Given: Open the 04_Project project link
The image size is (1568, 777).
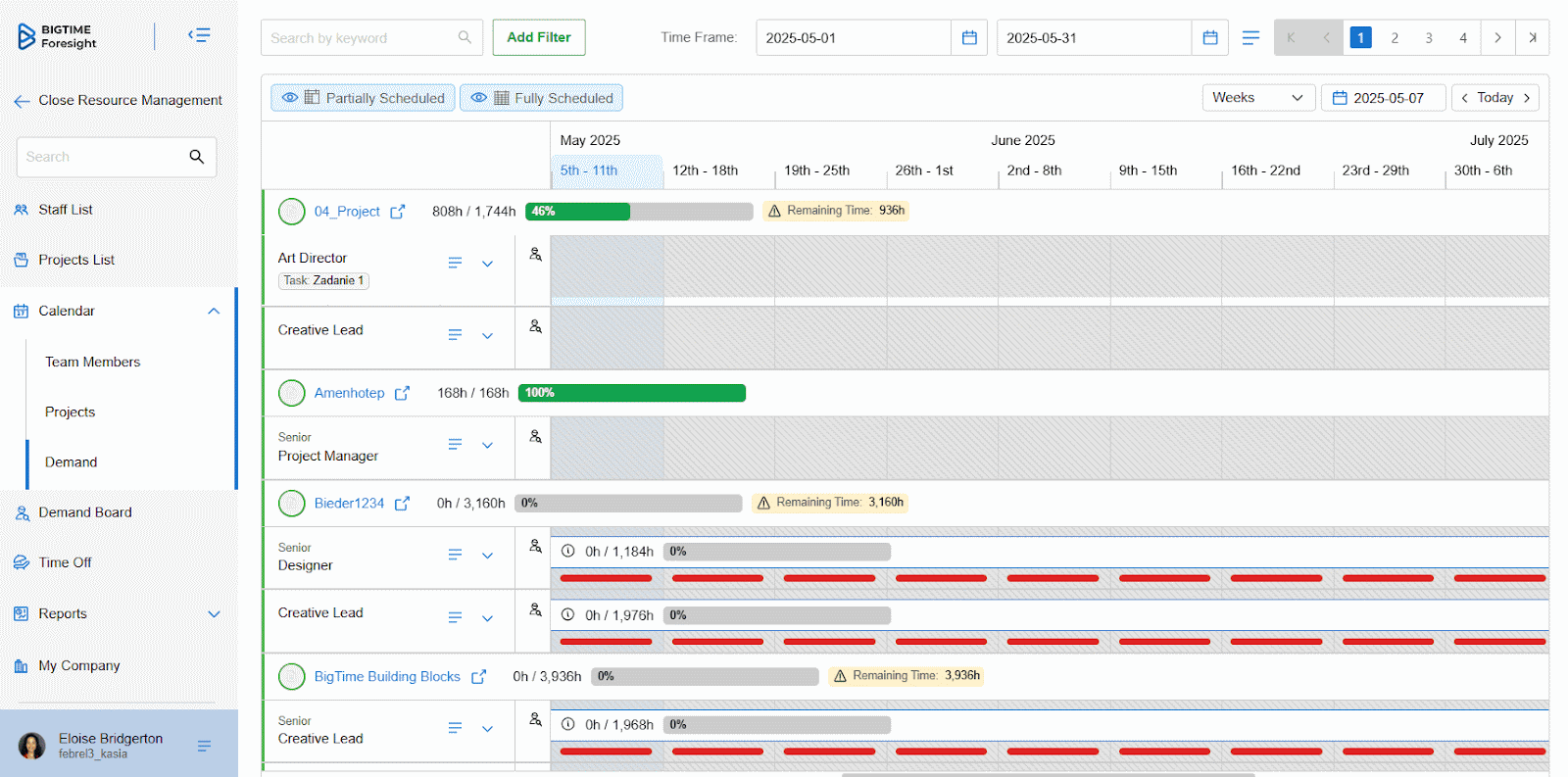Looking at the screenshot, I should (x=347, y=212).
